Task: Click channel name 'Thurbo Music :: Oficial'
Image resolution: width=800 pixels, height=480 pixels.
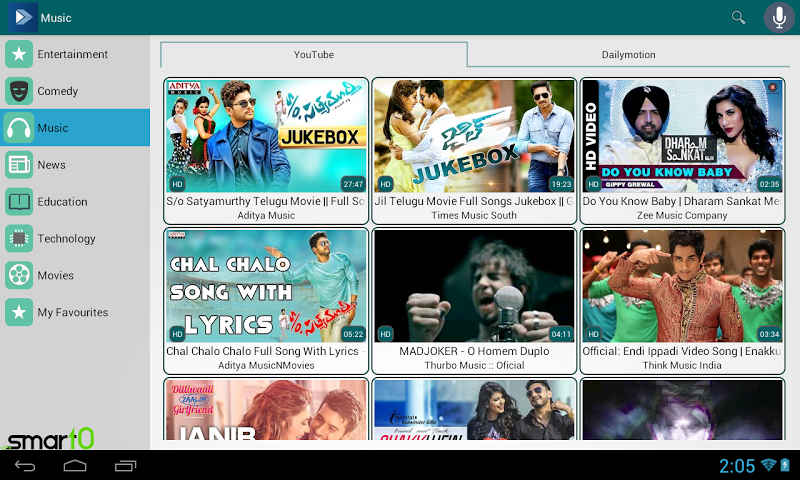Action: coord(474,365)
